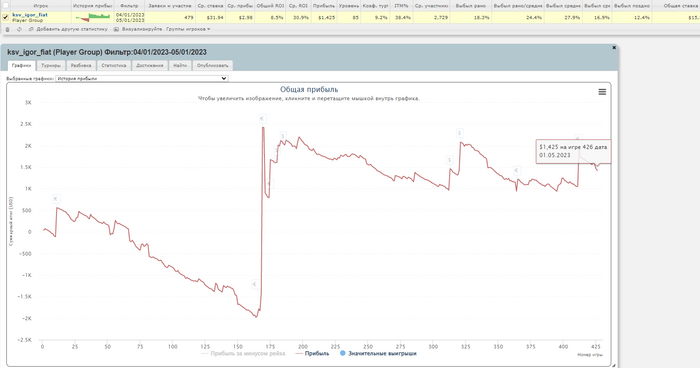
Task: Sort by 'Заявки и участие' column header
Action: click(170, 6)
